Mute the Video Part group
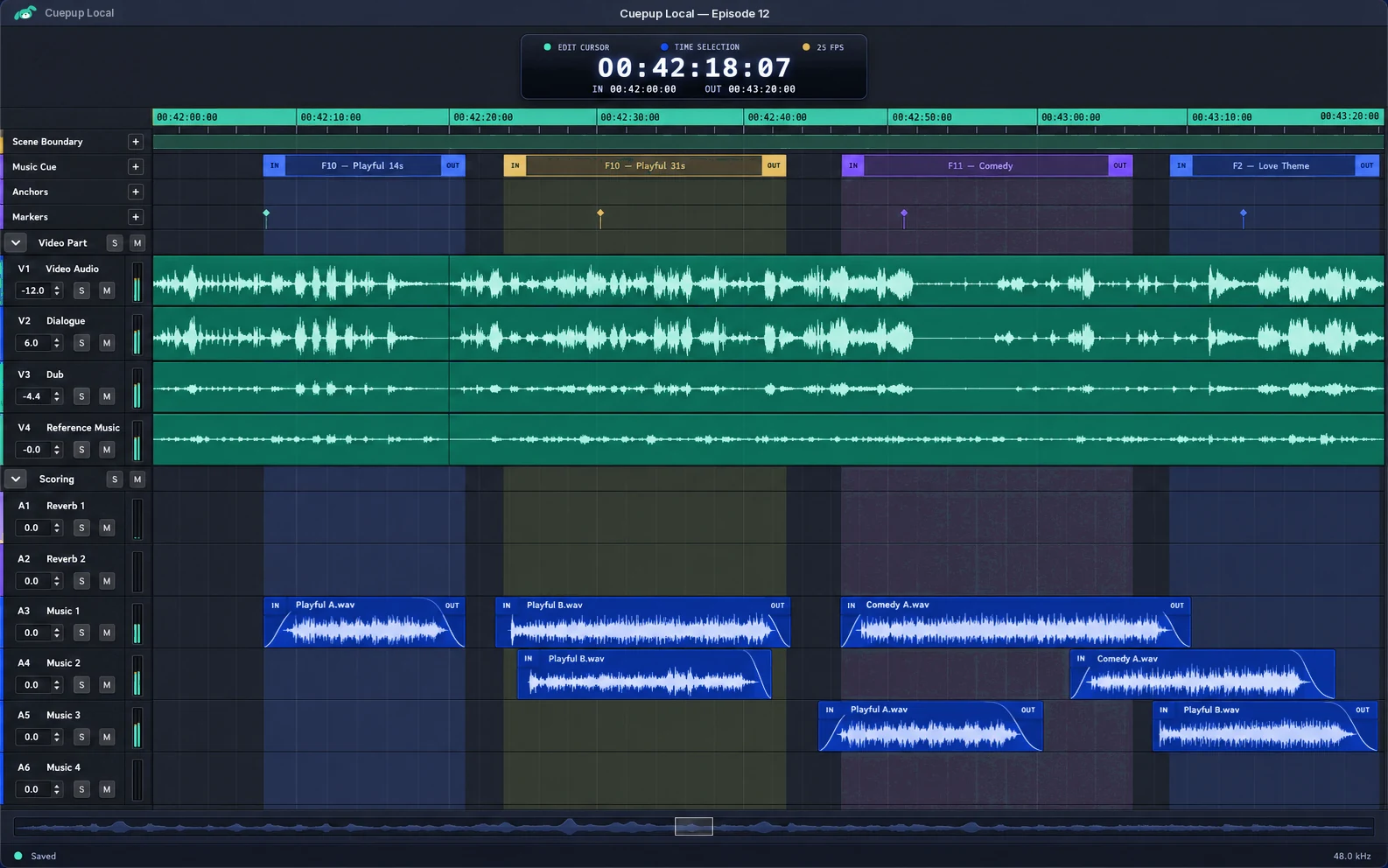This screenshot has height=868, width=1388. [137, 243]
